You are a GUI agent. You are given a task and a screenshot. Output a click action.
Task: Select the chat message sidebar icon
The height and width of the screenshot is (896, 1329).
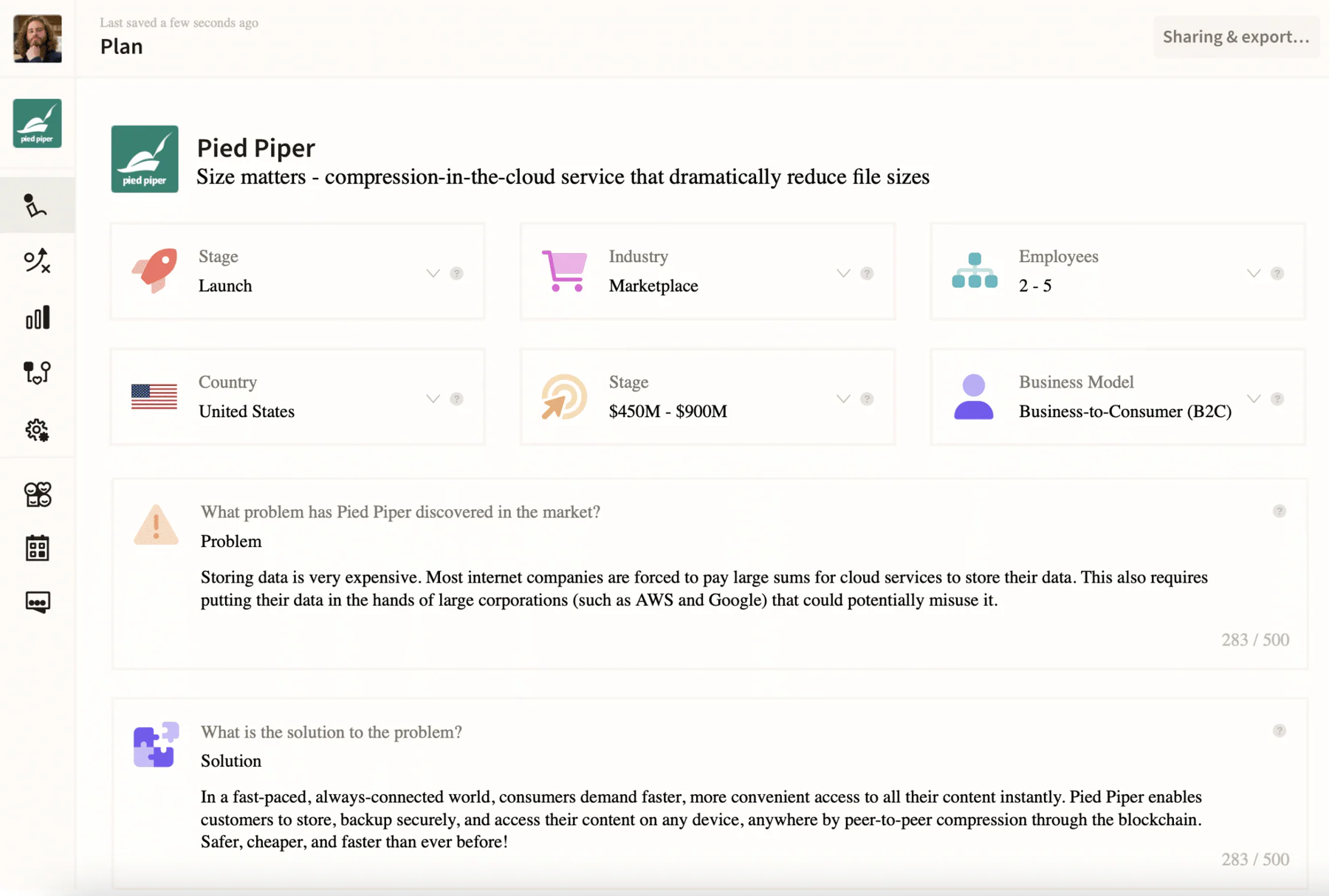point(37,602)
